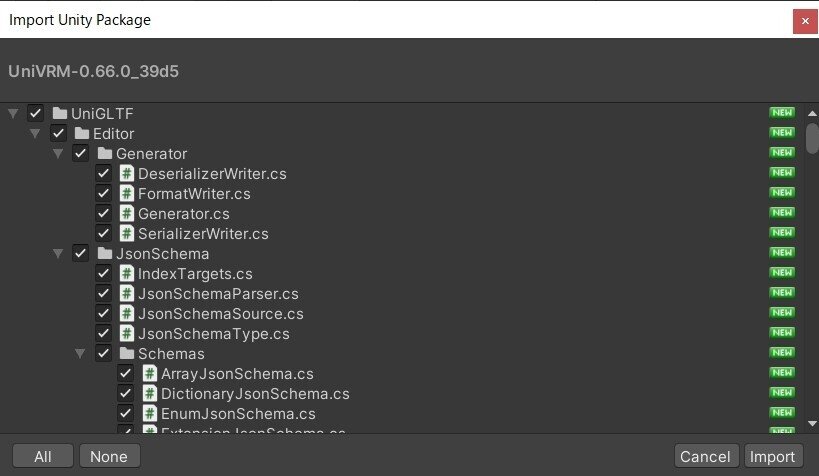Toggle the ArrayJsonSchema.cs checkbox
The width and height of the screenshot is (819, 476).
click(x=126, y=373)
